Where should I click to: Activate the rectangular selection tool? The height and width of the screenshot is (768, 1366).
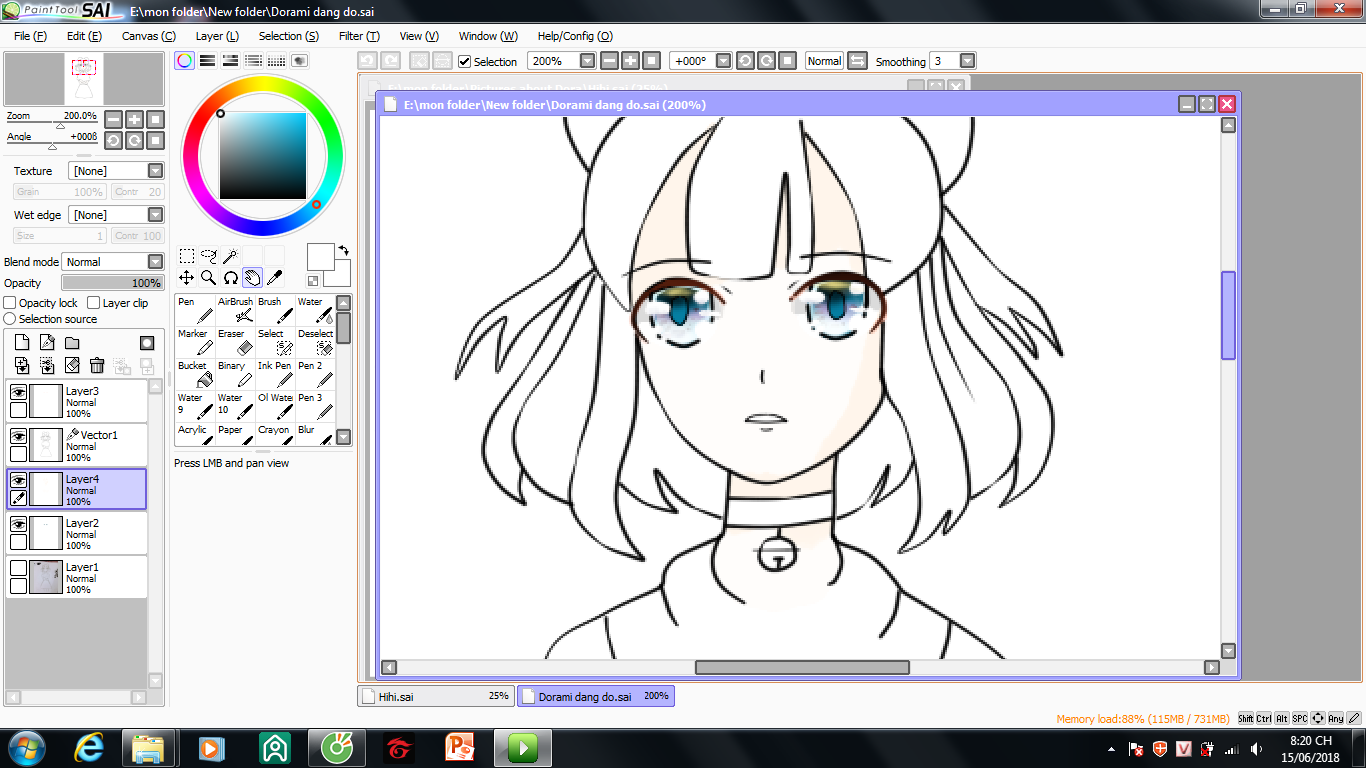click(187, 256)
